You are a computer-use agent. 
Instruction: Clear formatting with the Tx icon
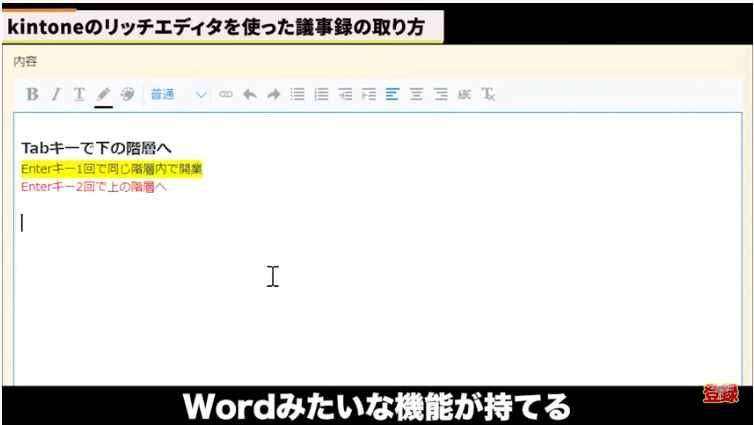488,95
